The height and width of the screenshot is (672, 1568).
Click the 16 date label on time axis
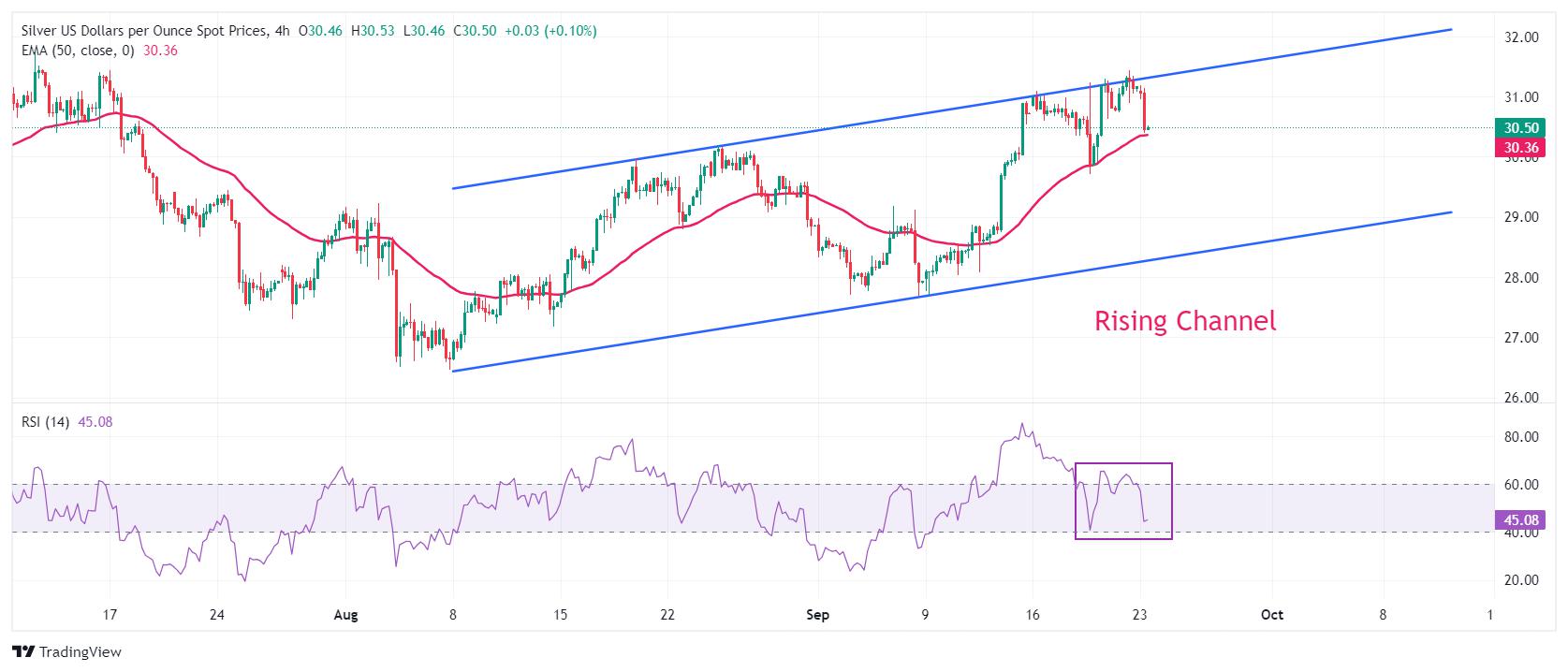pos(1033,615)
